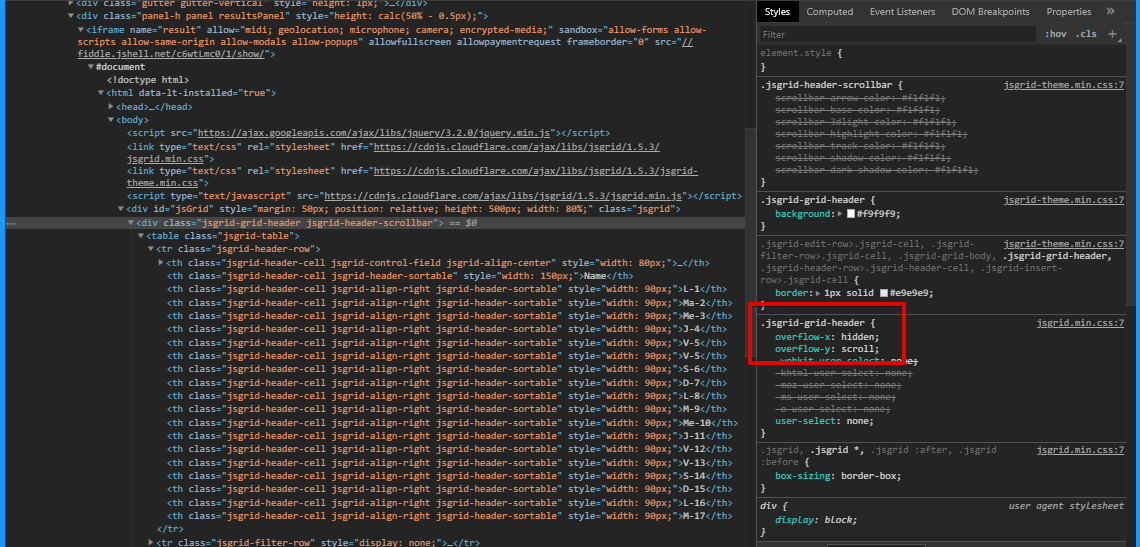The width and height of the screenshot is (1140, 547).
Task: Collapse the iframe result node
Action: coord(80,30)
